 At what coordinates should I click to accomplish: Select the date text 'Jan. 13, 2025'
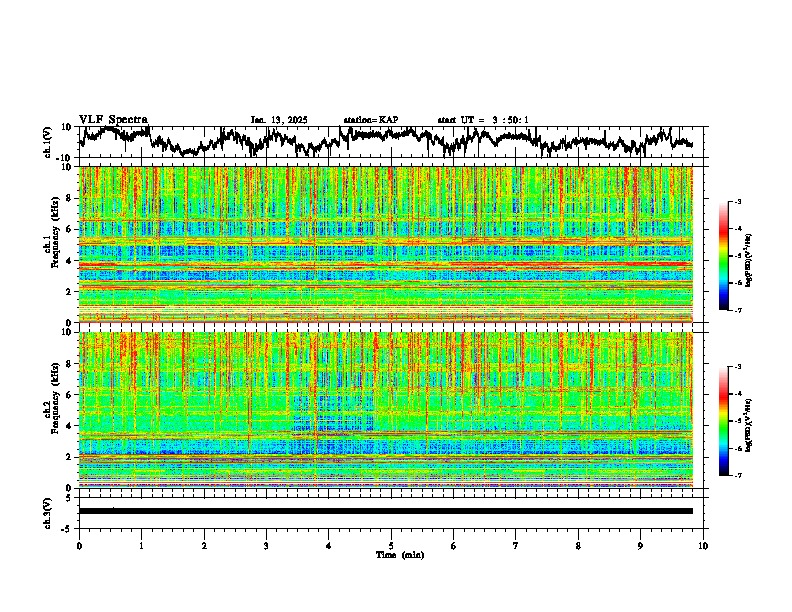tap(279, 120)
